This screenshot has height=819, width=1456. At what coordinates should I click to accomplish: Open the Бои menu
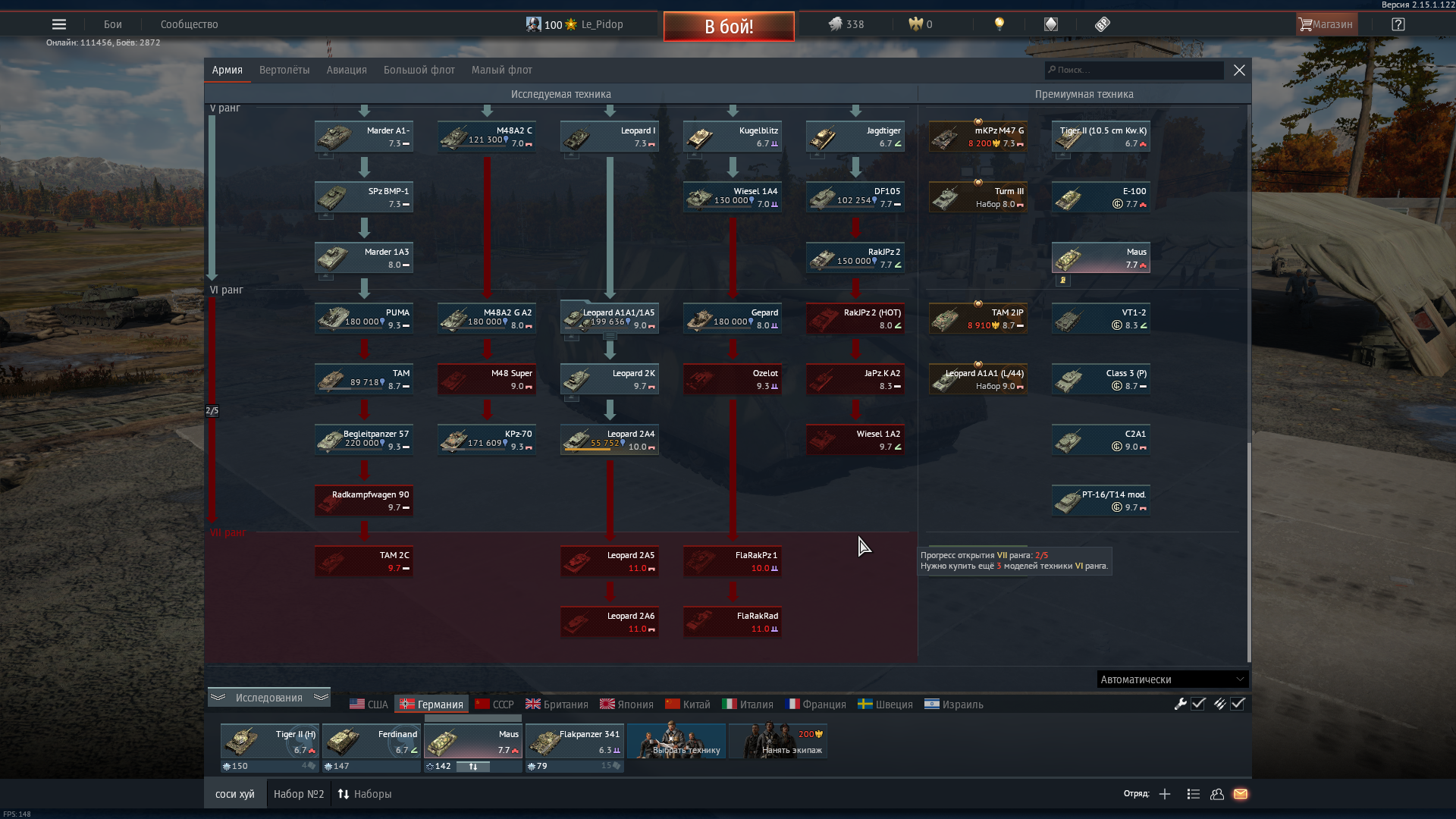point(113,24)
